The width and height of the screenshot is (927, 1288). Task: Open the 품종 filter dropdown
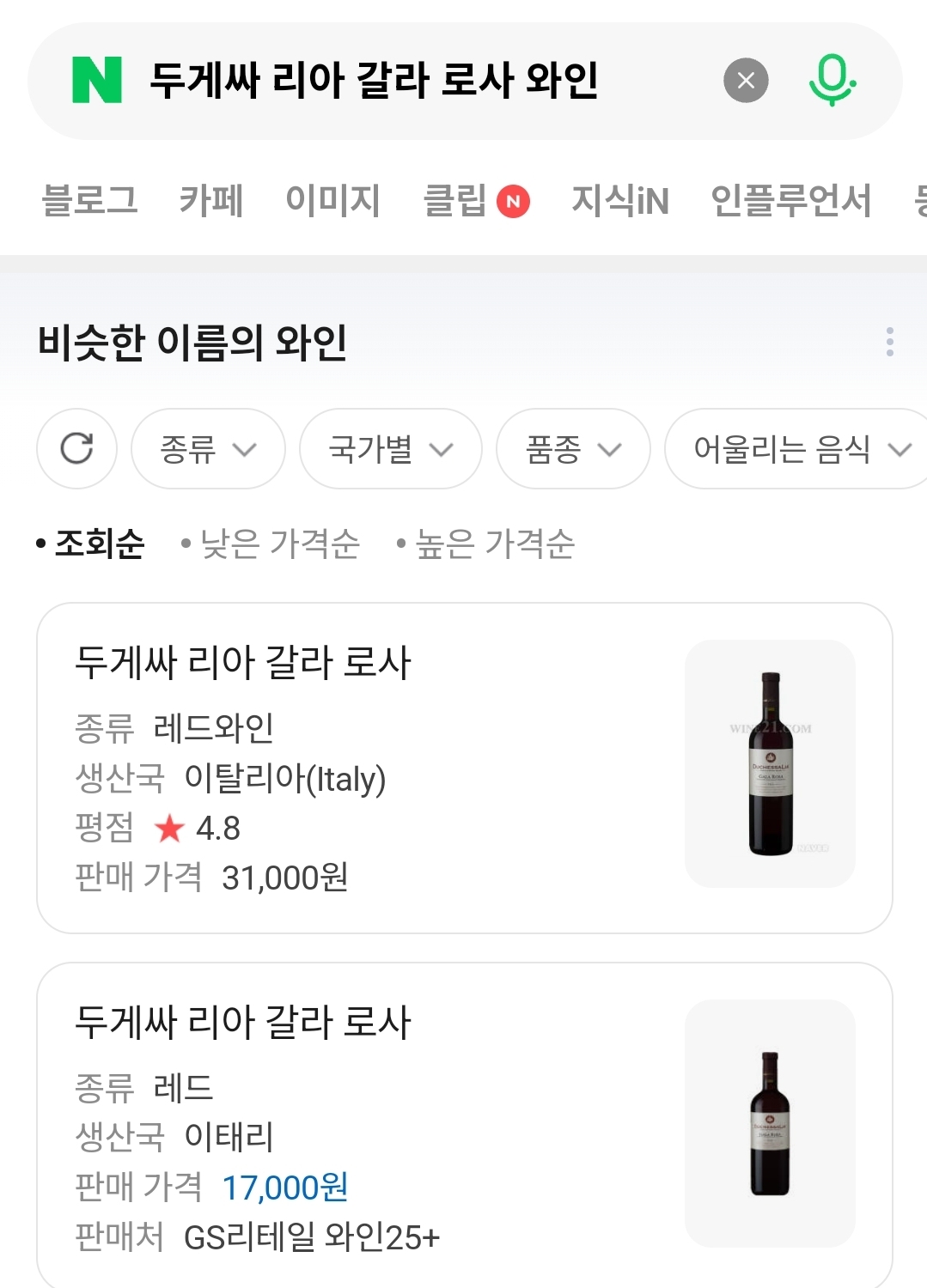click(x=572, y=448)
